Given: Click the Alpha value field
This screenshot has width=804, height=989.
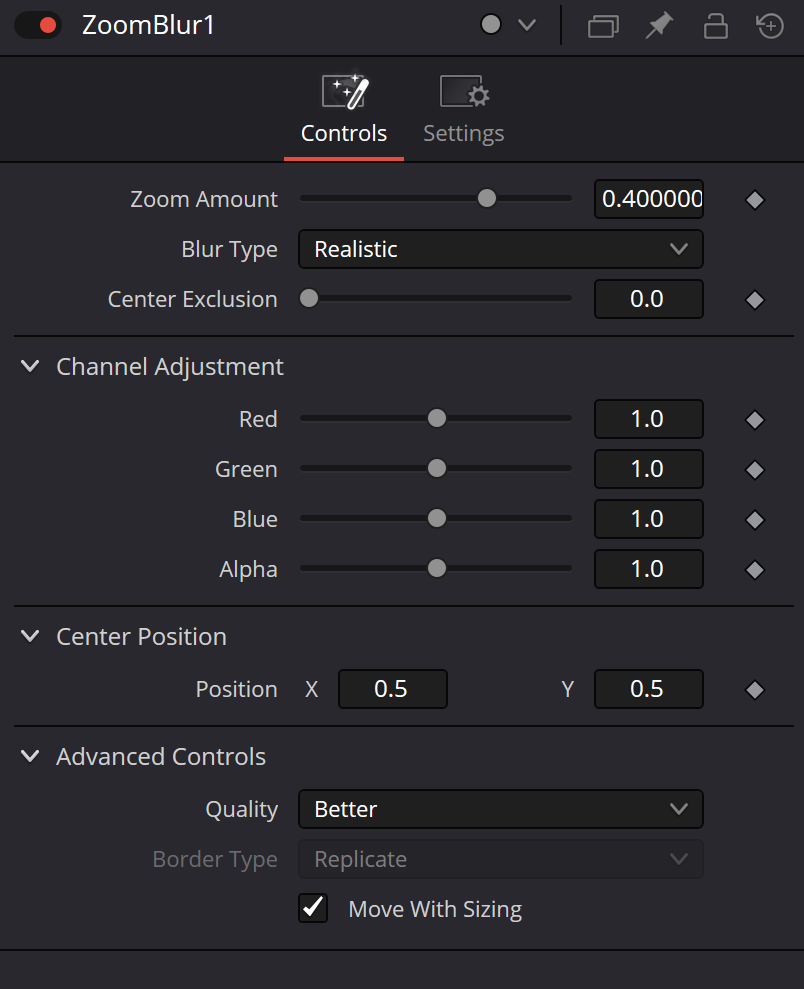Looking at the screenshot, I should [649, 569].
